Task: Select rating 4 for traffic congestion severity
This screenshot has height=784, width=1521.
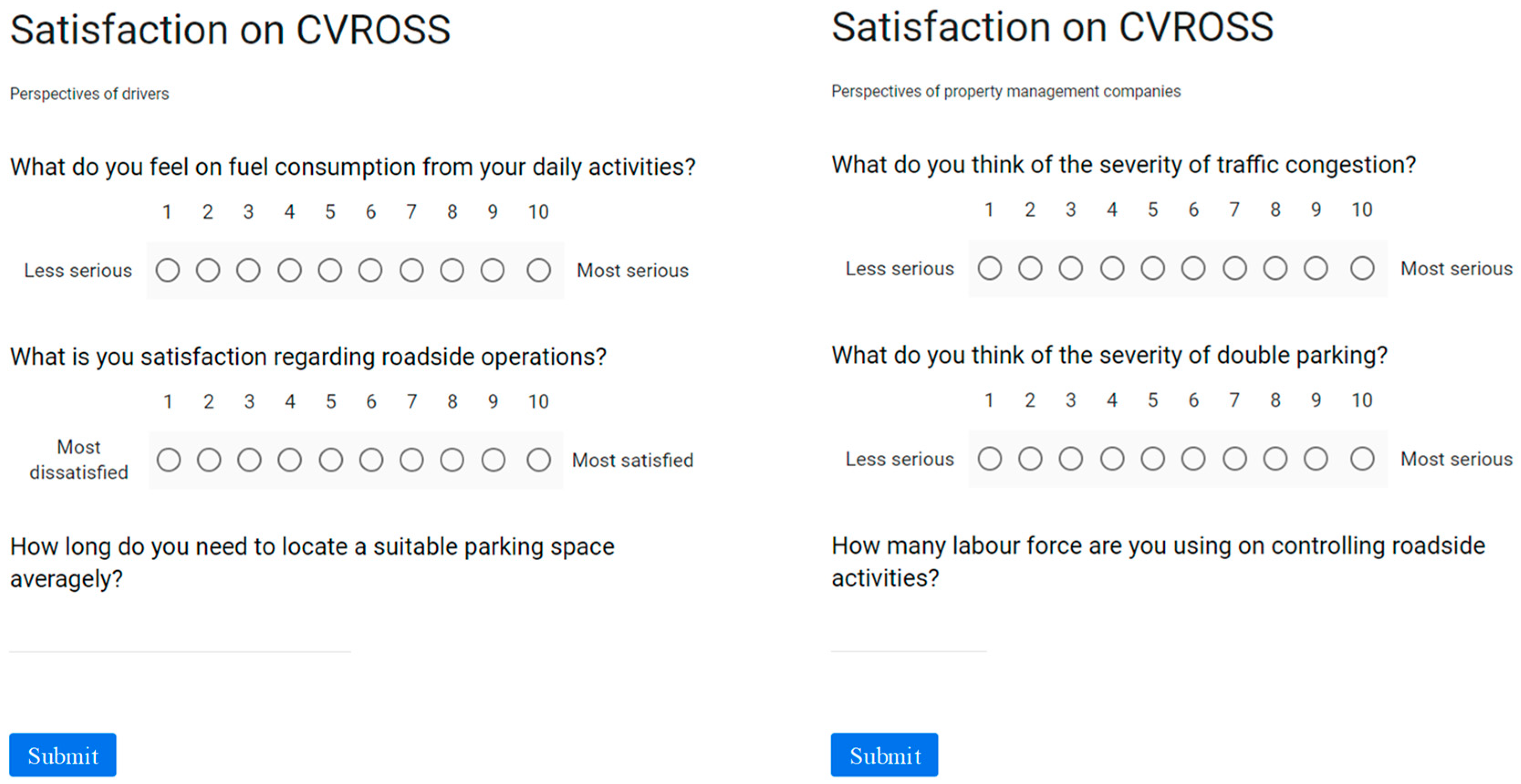Action: coord(1112,268)
